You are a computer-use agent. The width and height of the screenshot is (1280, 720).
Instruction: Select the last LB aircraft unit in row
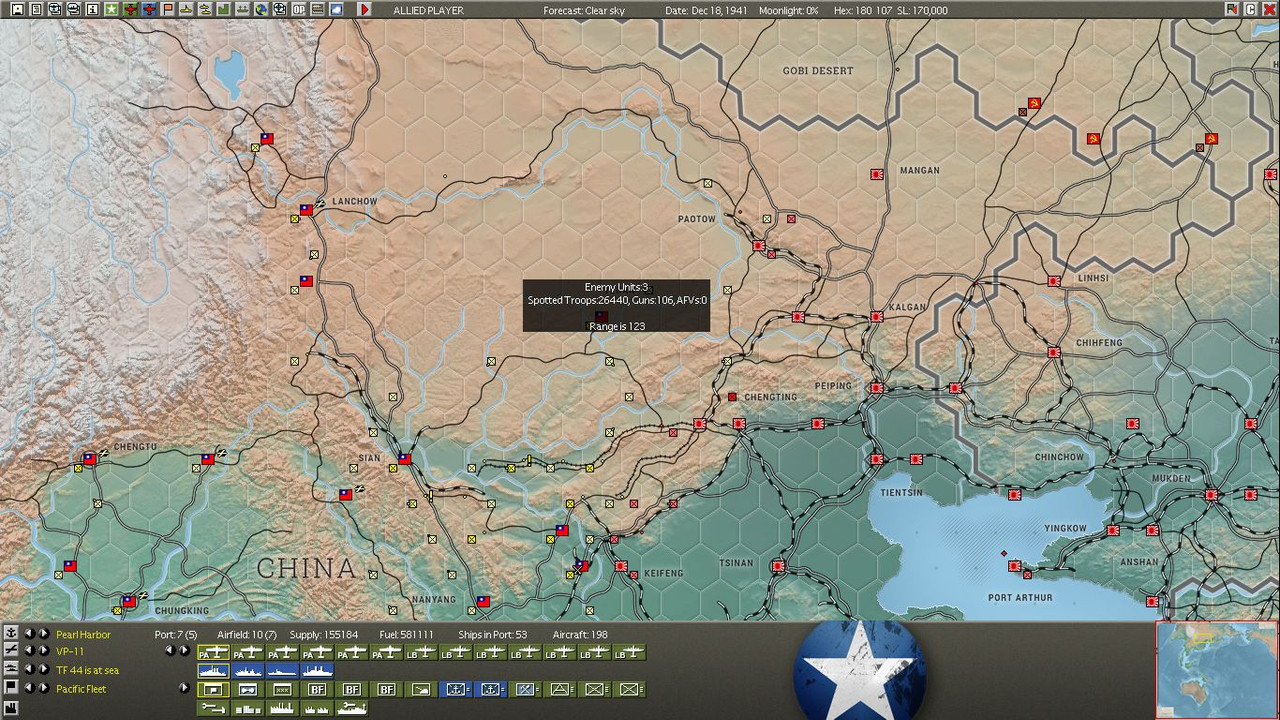click(x=629, y=652)
